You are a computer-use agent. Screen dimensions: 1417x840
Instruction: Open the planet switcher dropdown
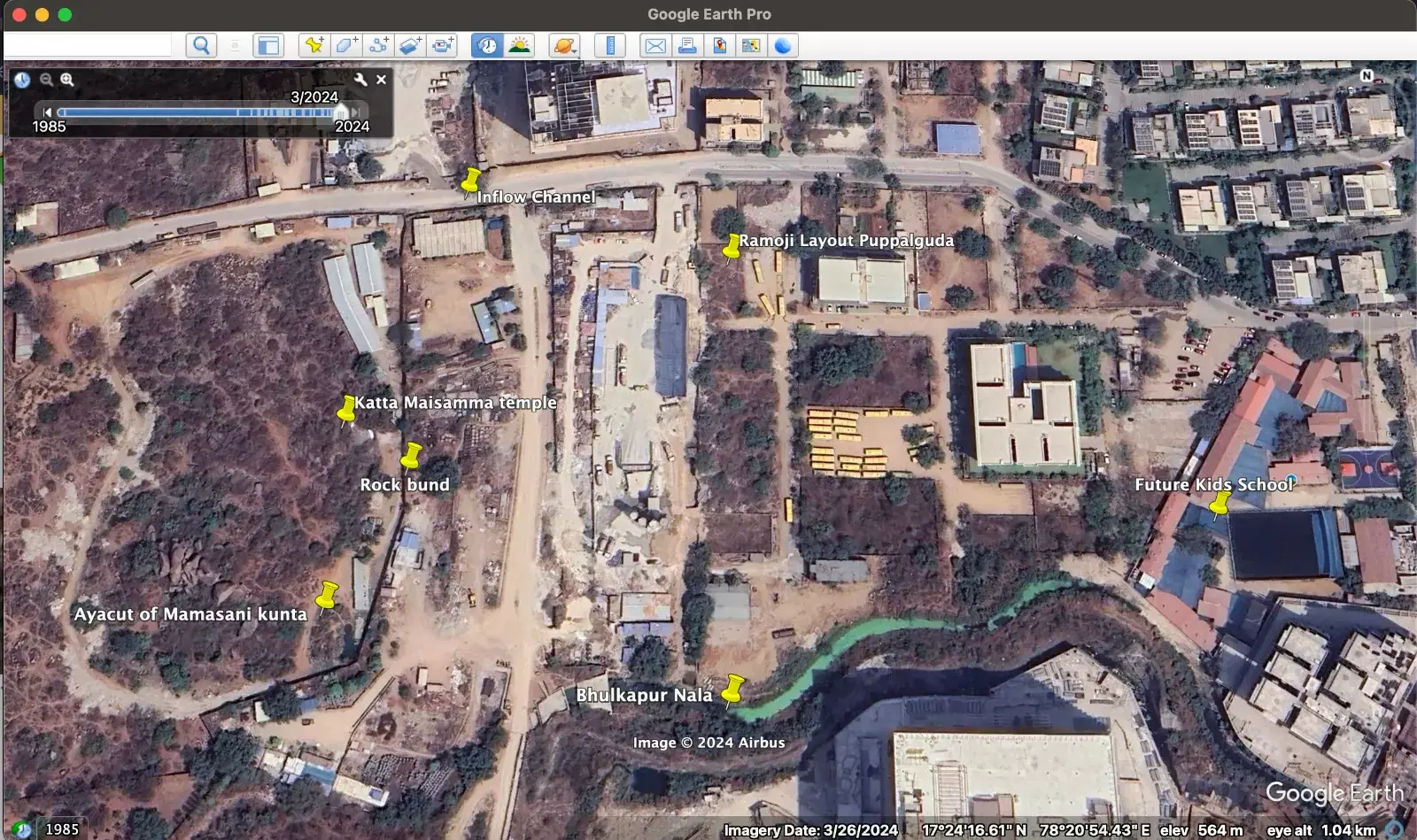(564, 46)
